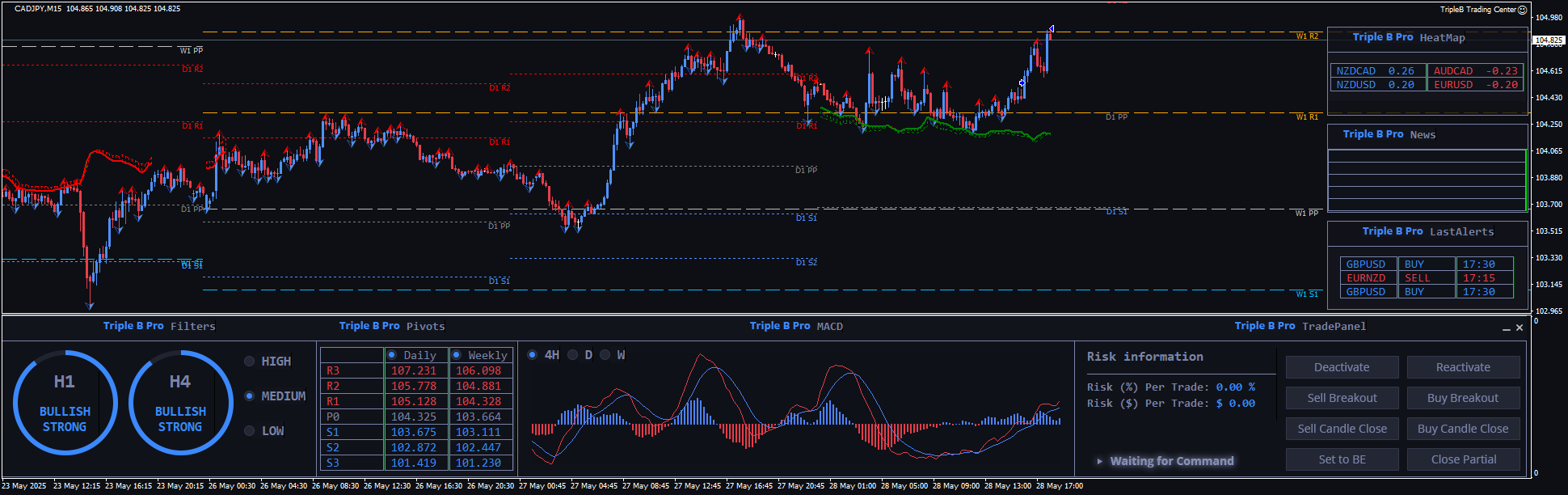
Task: Minimize the TradePanel using the dash icon
Action: click(x=1506, y=328)
